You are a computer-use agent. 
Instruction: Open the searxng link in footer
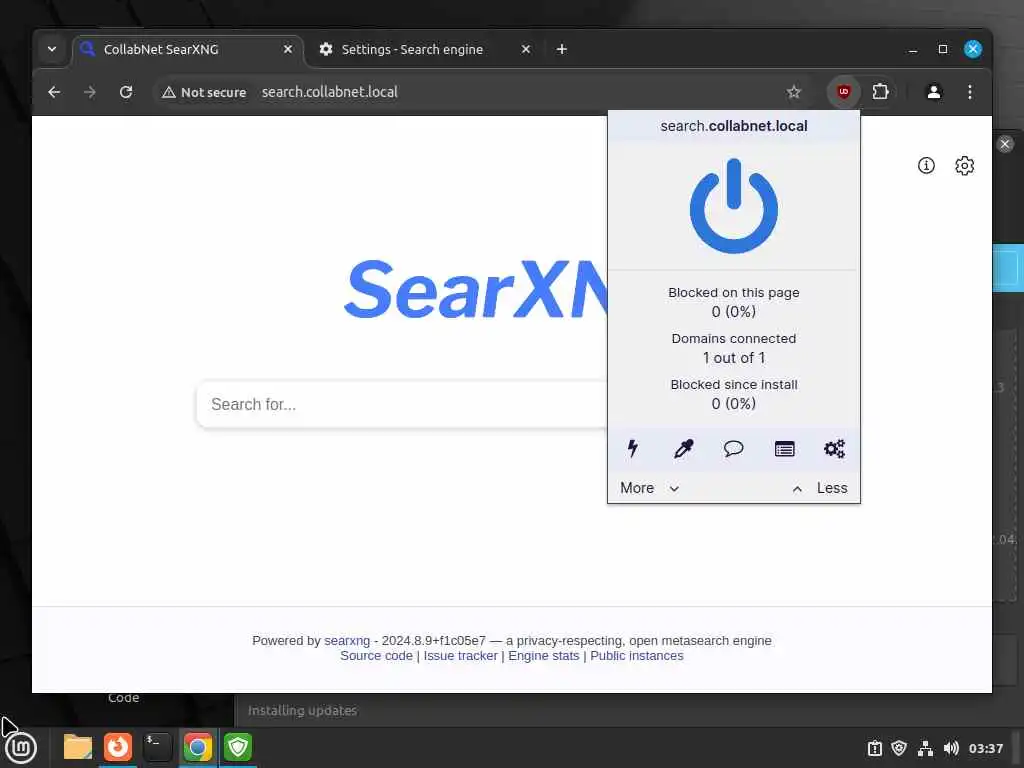tap(347, 641)
